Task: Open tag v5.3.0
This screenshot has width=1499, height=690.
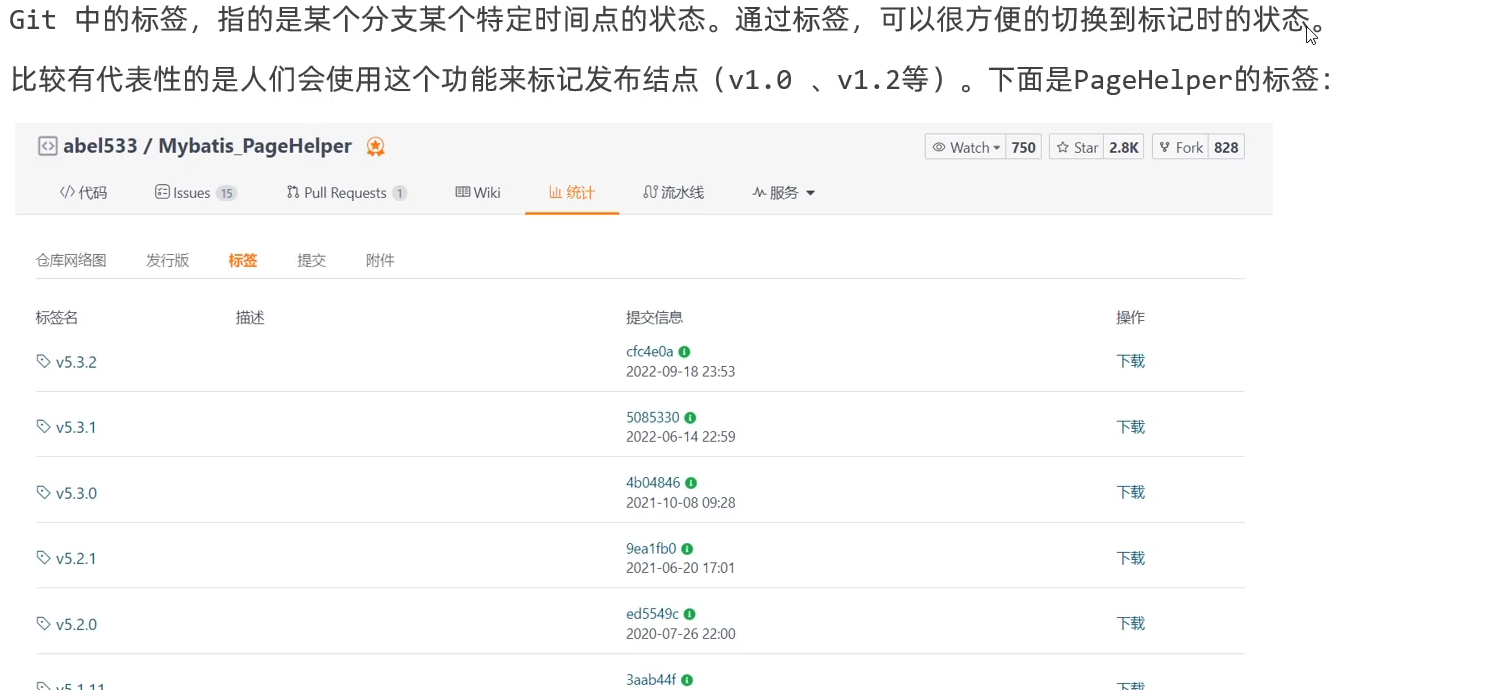Action: click(76, 492)
